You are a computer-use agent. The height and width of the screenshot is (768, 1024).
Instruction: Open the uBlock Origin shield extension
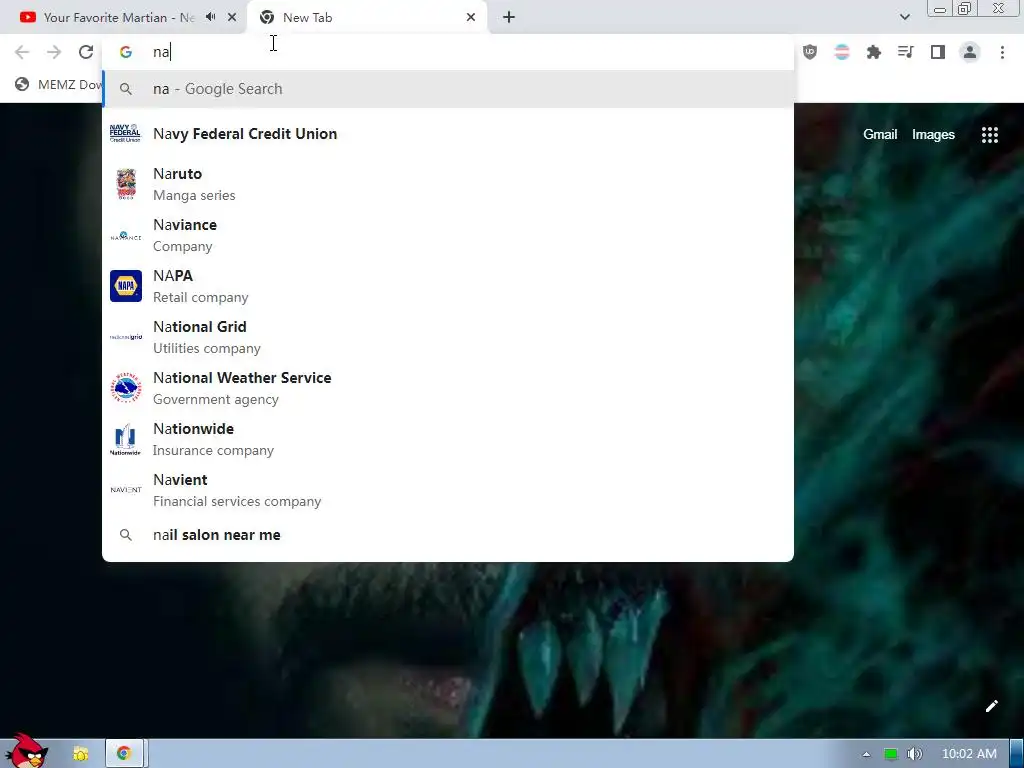[810, 52]
